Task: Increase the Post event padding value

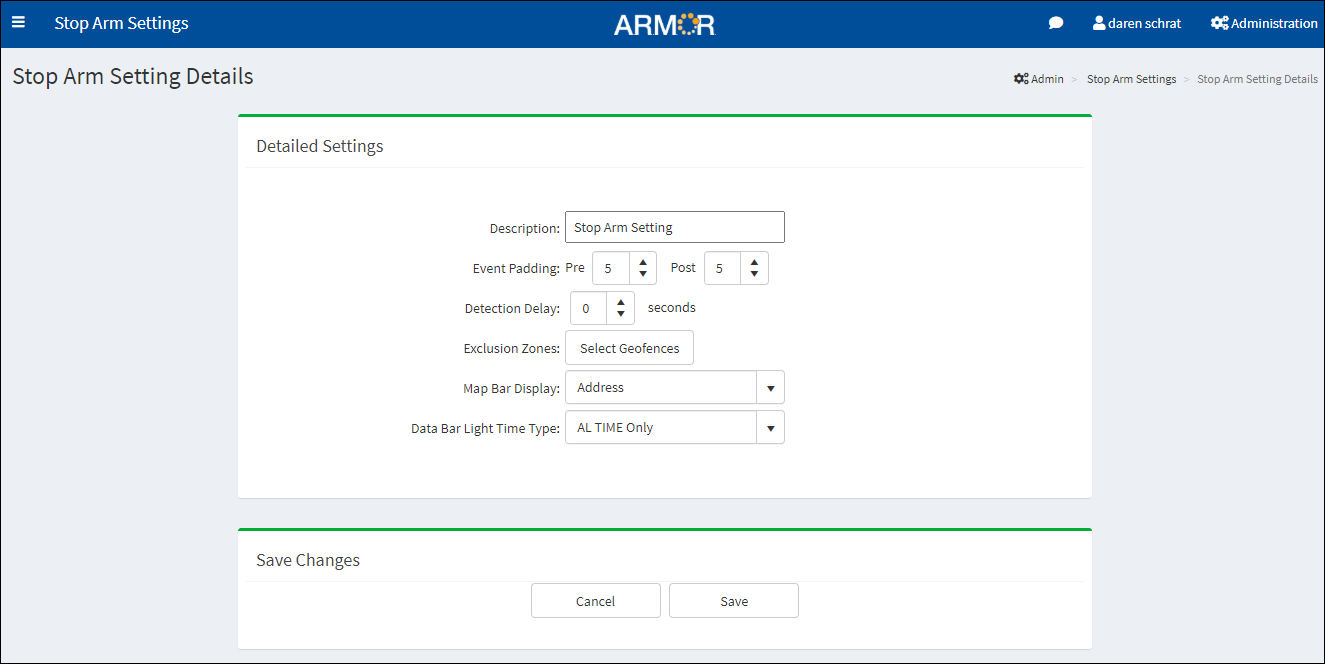Action: tap(755, 262)
